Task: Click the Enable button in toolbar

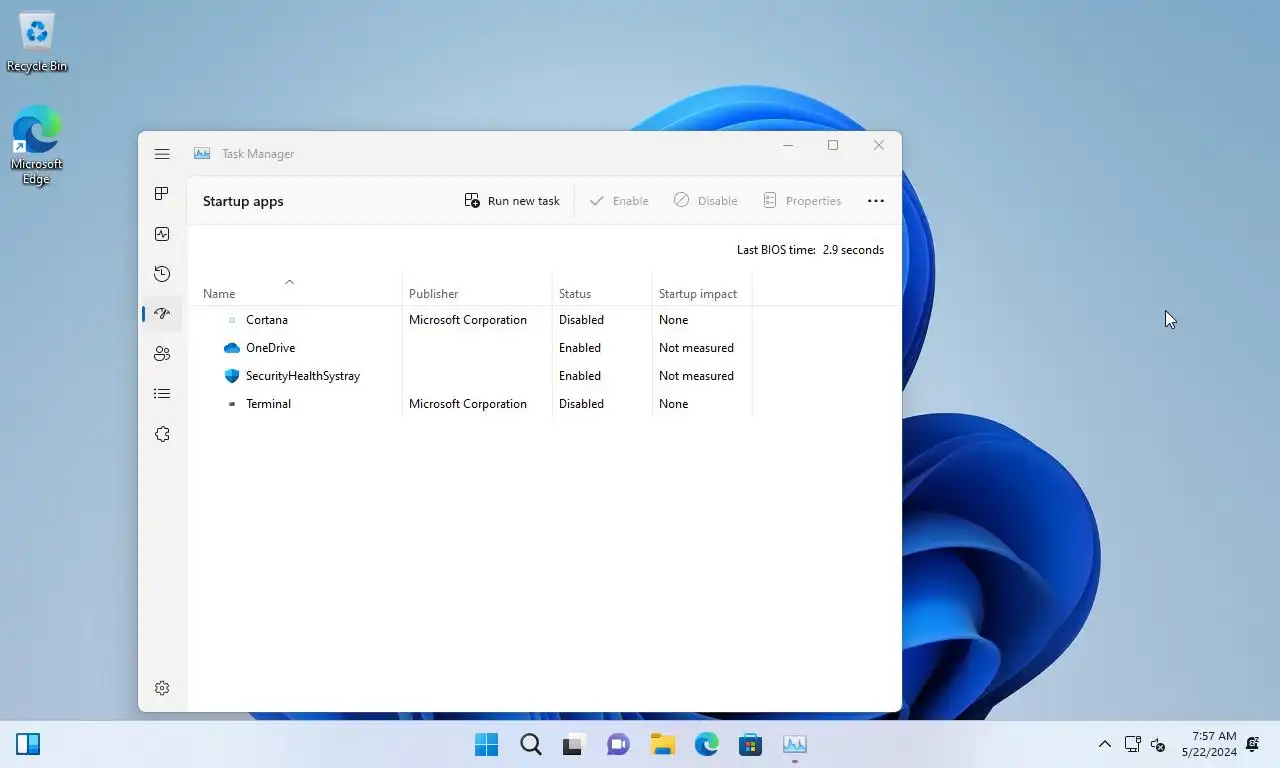Action: point(619,201)
